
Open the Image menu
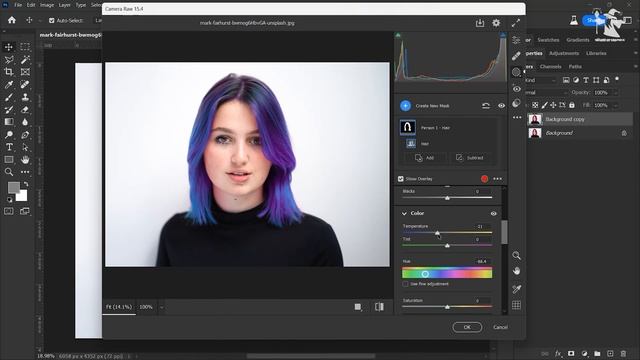(47, 5)
